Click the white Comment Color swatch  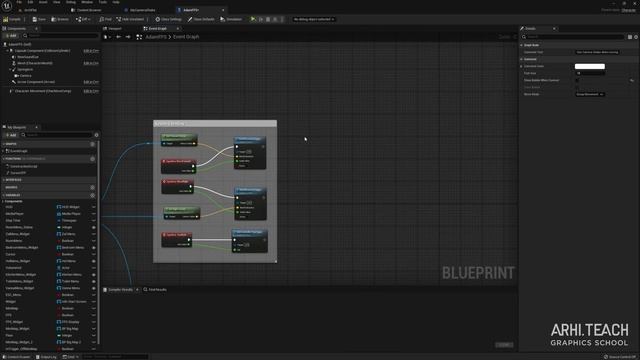(x=590, y=66)
